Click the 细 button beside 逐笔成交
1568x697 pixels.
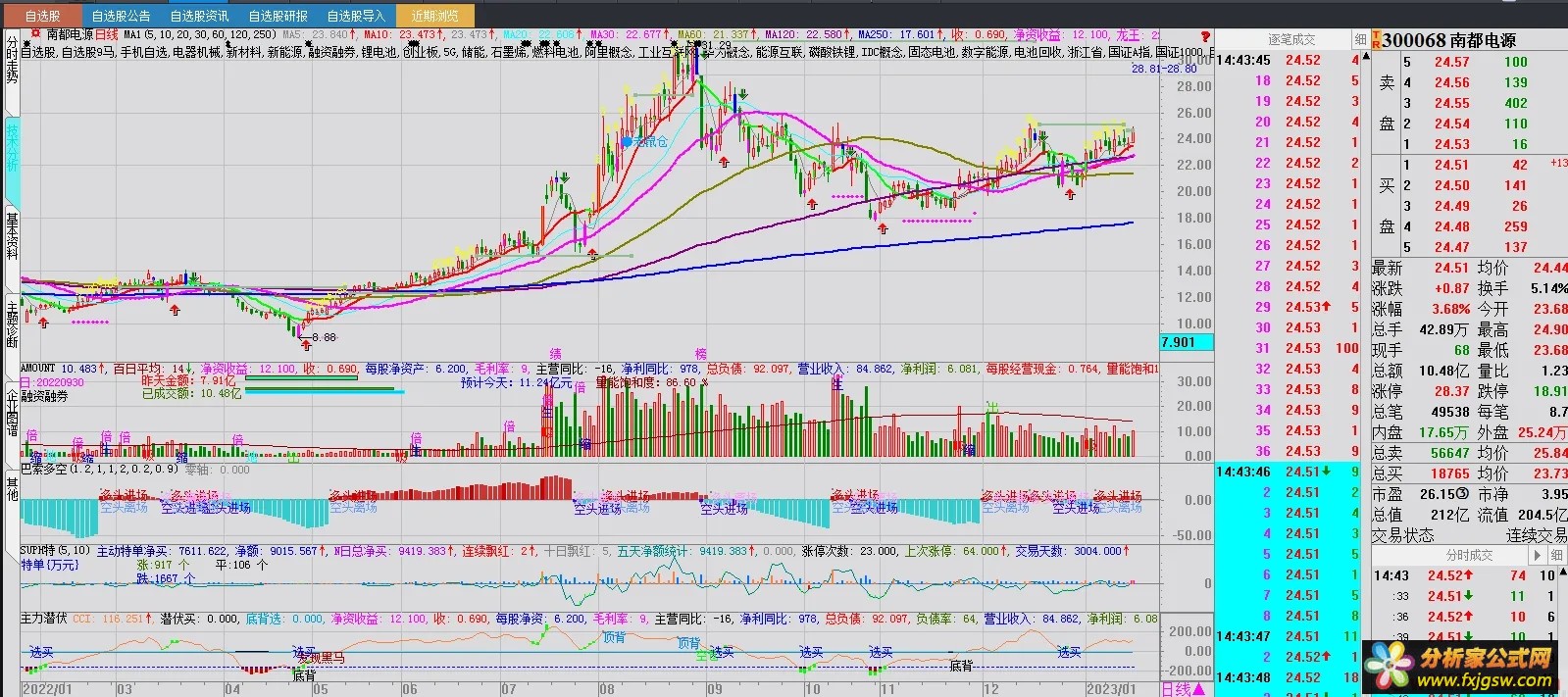coord(1360,39)
